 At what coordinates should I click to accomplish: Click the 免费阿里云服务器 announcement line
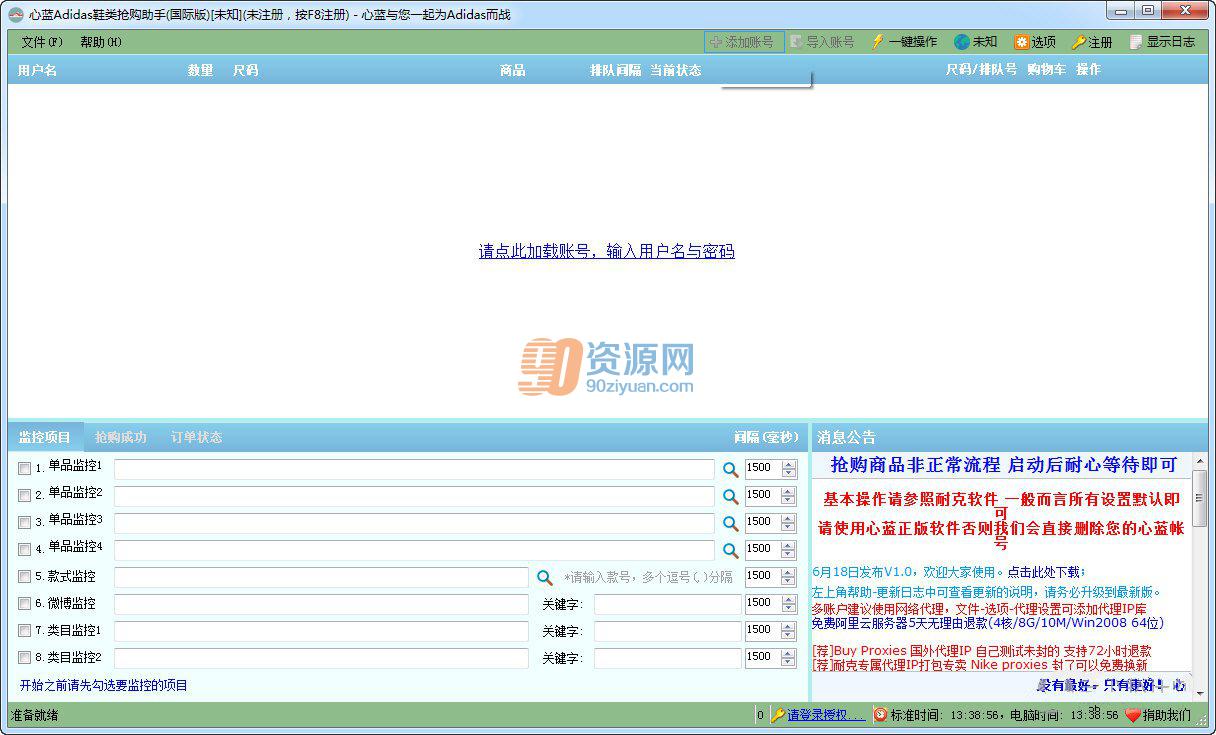pyautogui.click(x=987, y=623)
